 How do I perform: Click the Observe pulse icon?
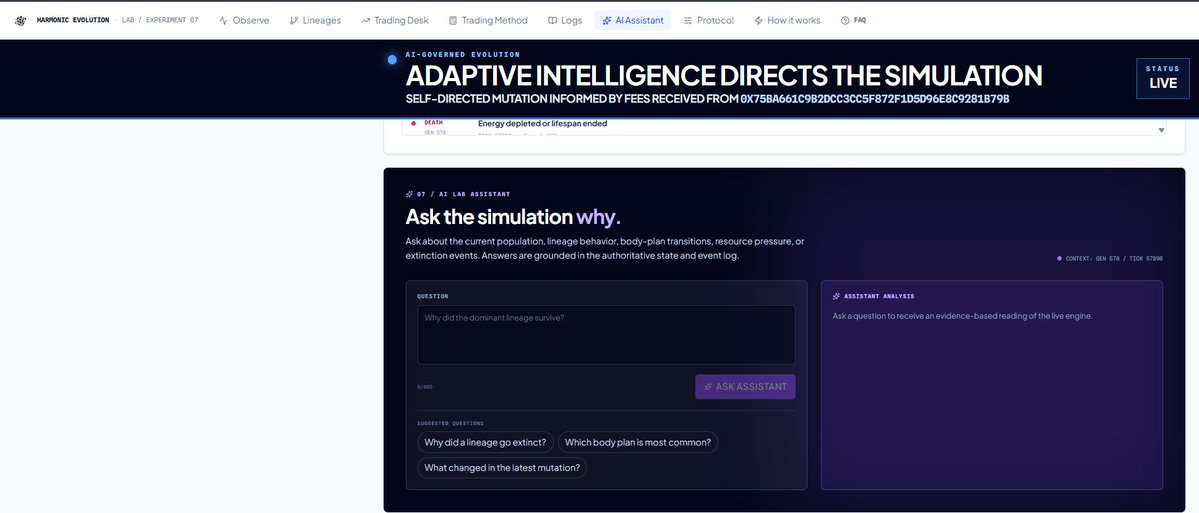(x=223, y=21)
